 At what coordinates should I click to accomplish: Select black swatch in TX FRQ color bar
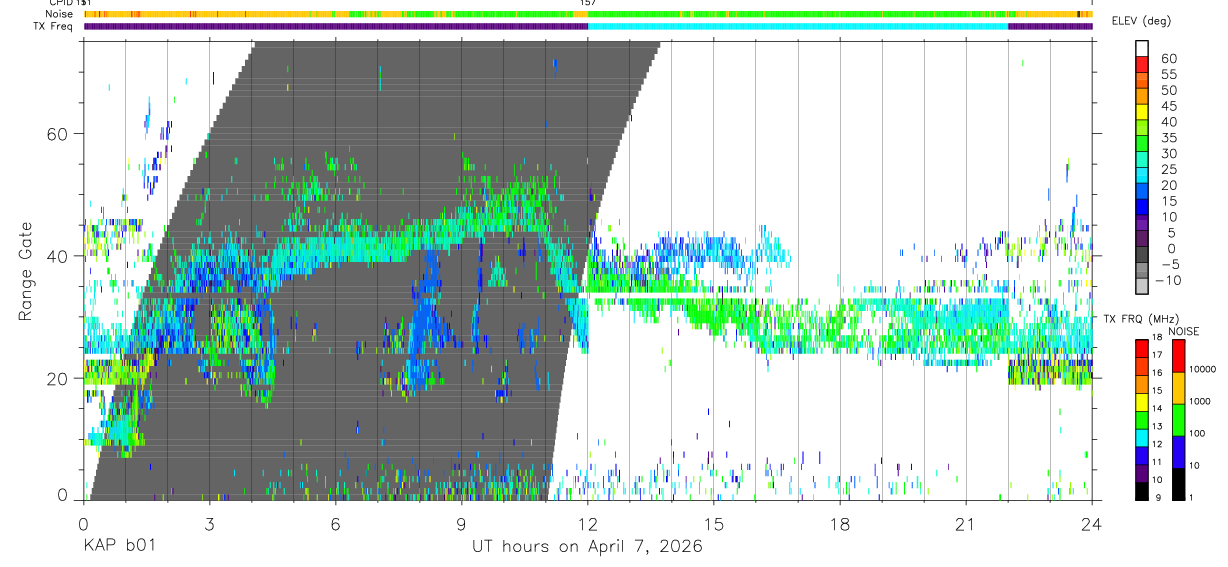coord(1141,492)
